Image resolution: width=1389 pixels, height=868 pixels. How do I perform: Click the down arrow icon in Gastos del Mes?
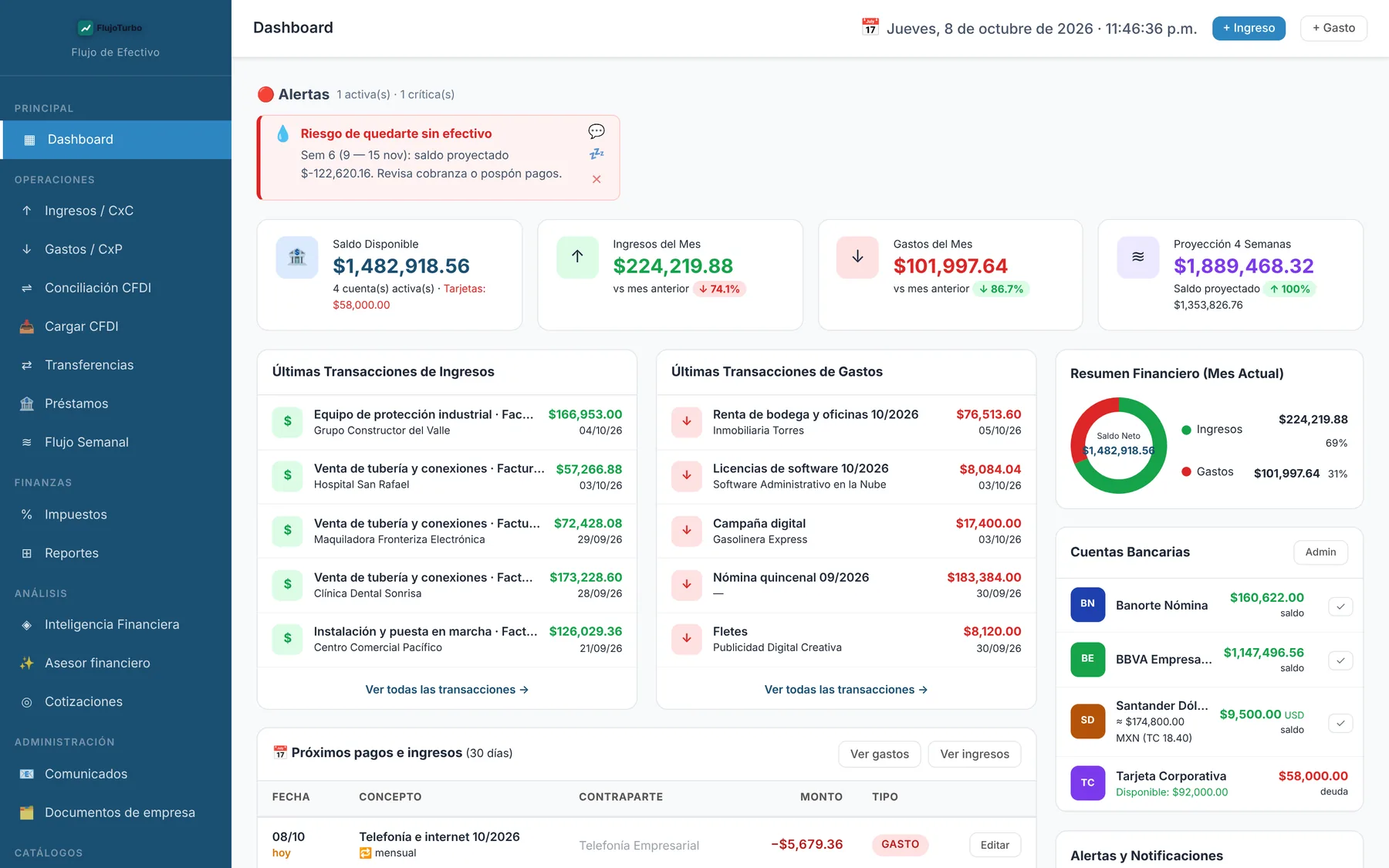coord(857,257)
